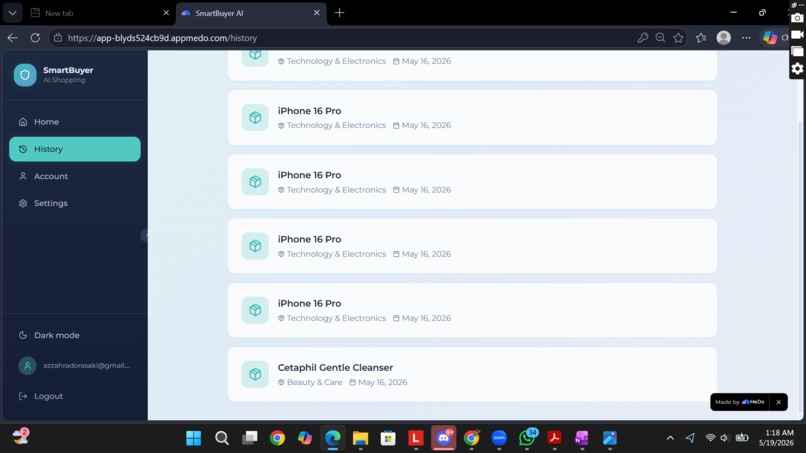
Task: Open volume control in system tray
Action: click(x=725, y=438)
